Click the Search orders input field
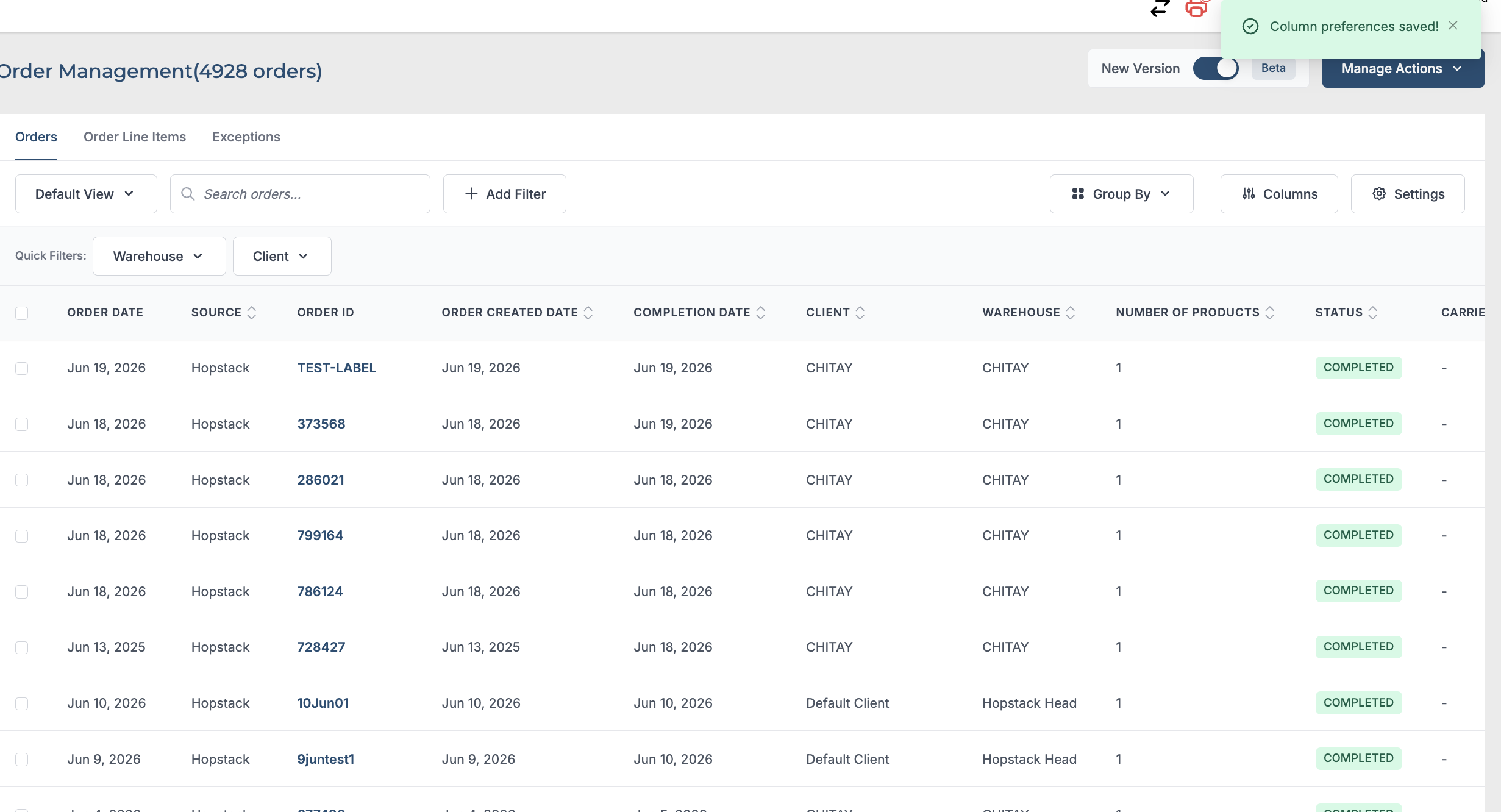This screenshot has width=1501, height=812. [300, 194]
